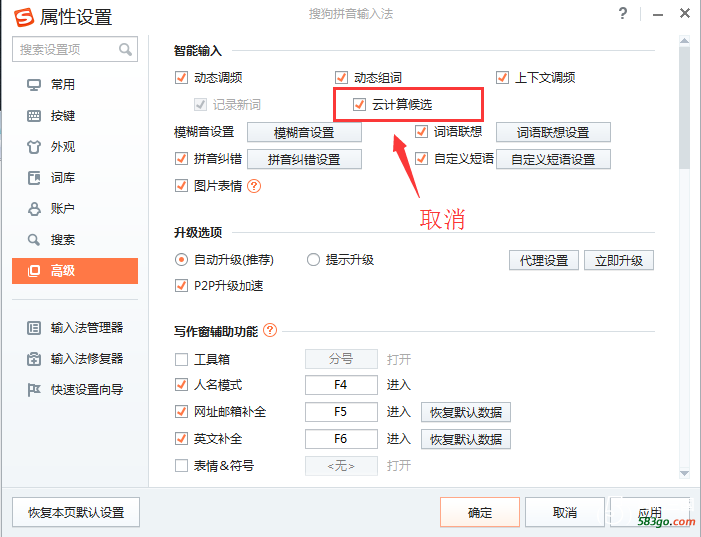The height and width of the screenshot is (537, 701).
Task: Click 恢复本页默认设置 button
Action: pos(76,512)
